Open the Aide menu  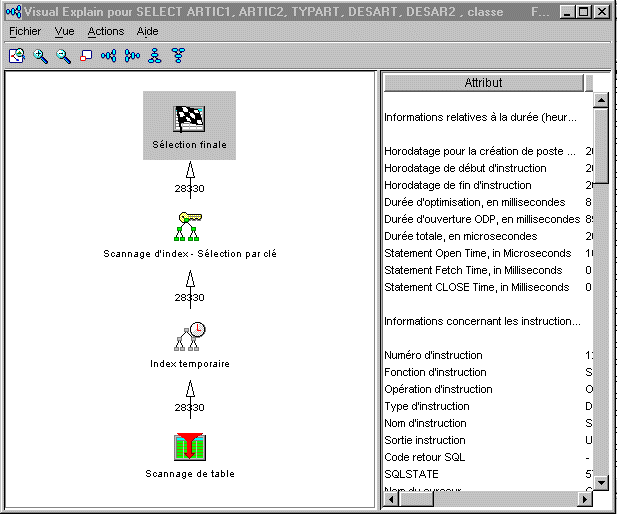tap(148, 31)
